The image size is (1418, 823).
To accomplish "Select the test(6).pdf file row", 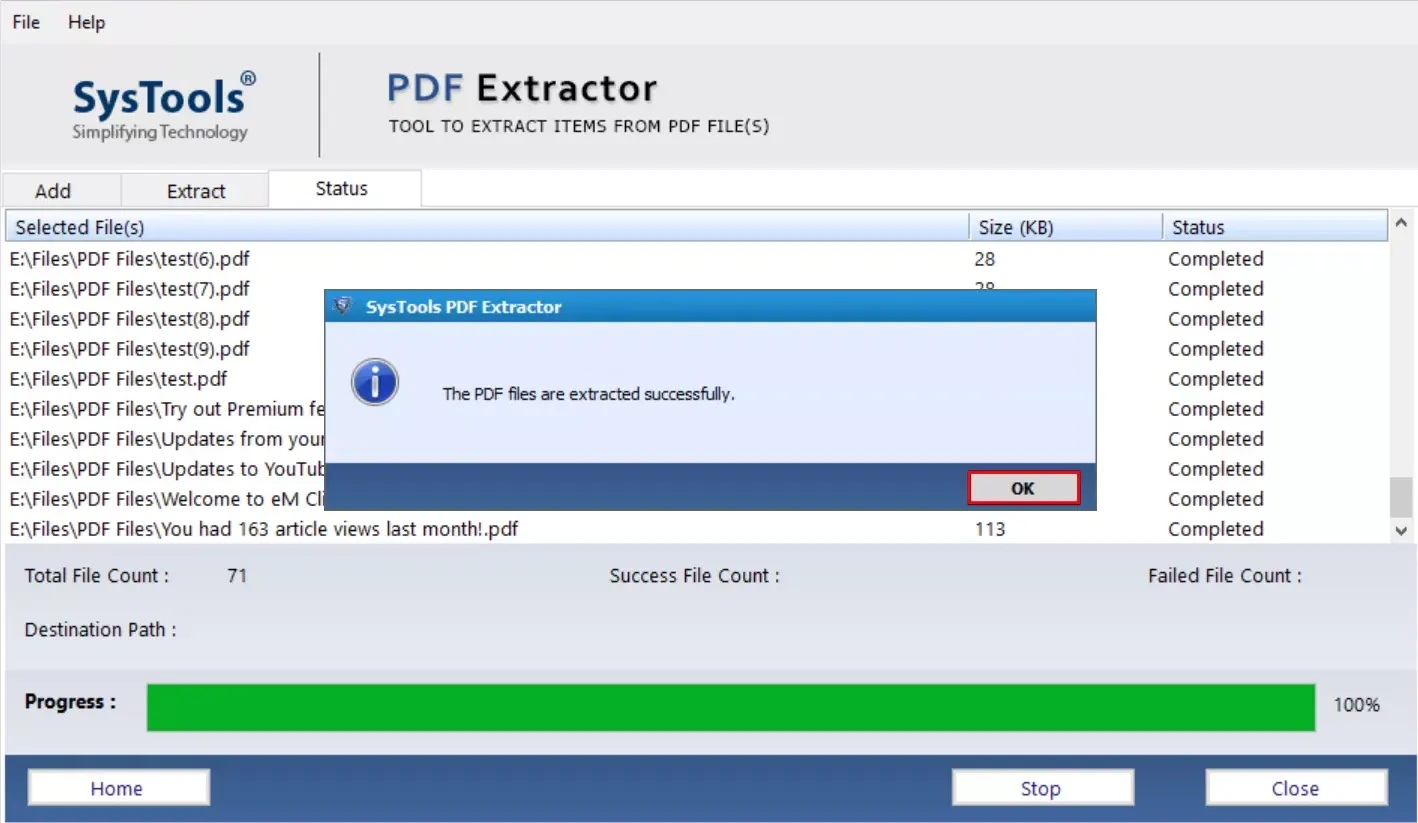I will (x=150, y=258).
